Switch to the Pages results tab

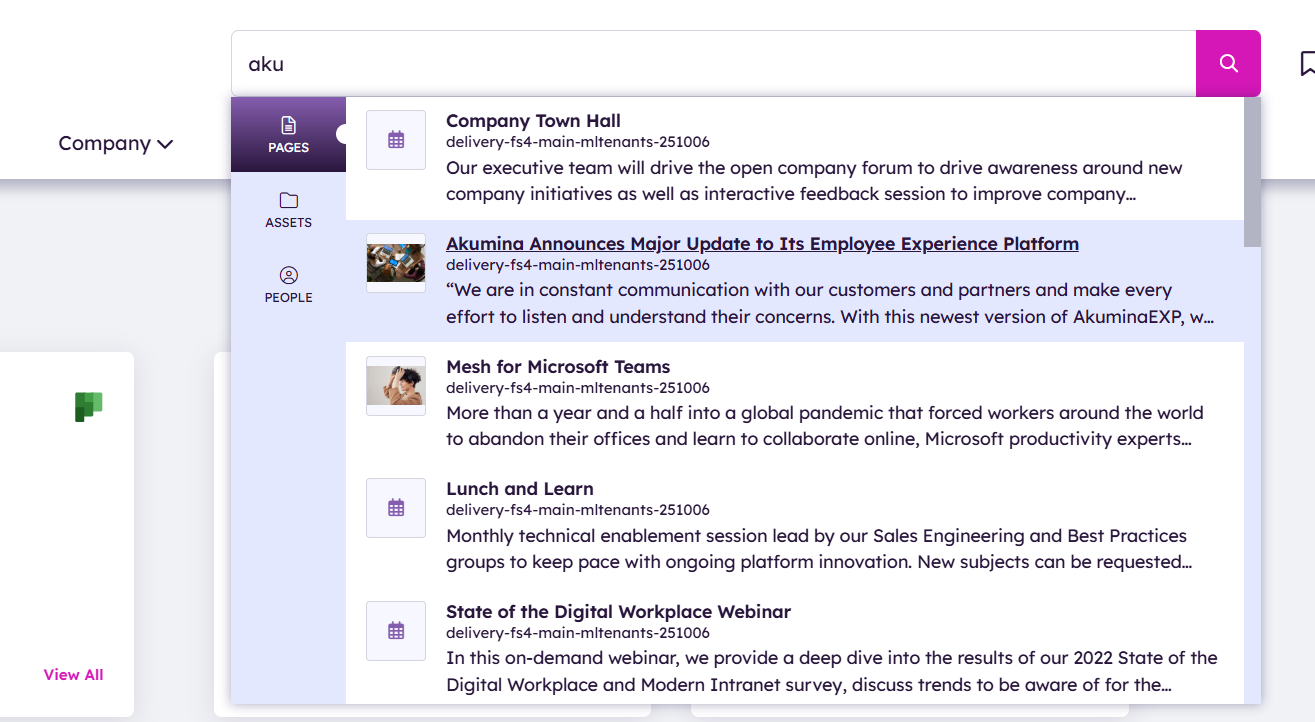pos(288,135)
